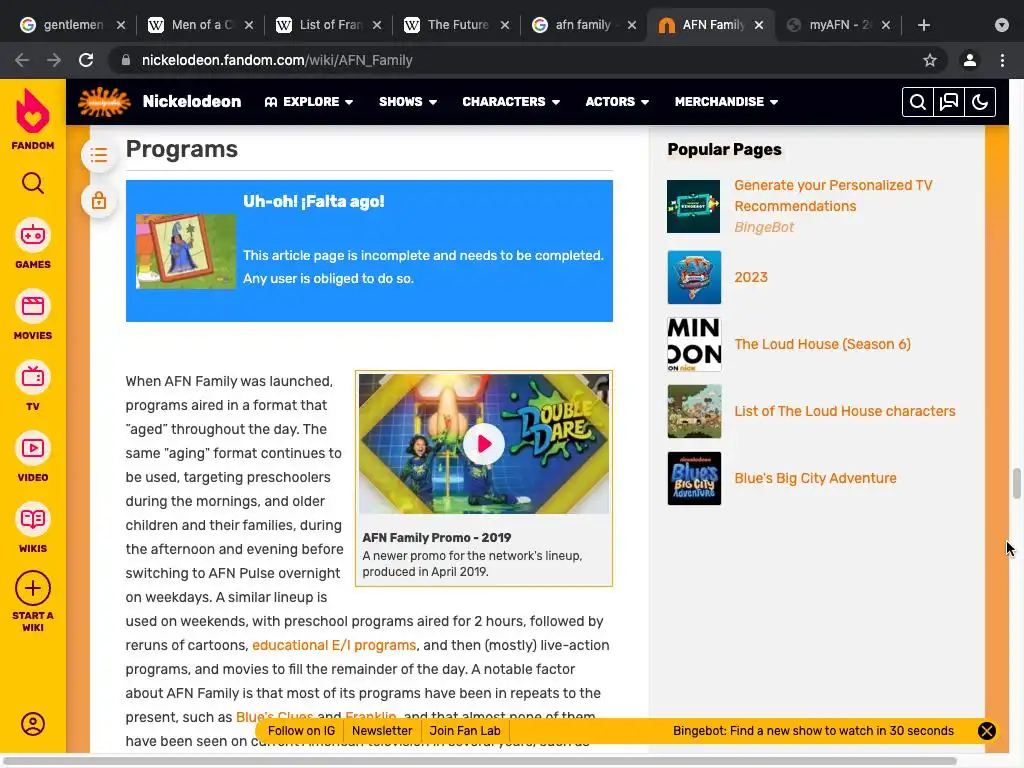1024x768 pixels.
Task: Expand the Shows menu
Action: [x=408, y=102]
